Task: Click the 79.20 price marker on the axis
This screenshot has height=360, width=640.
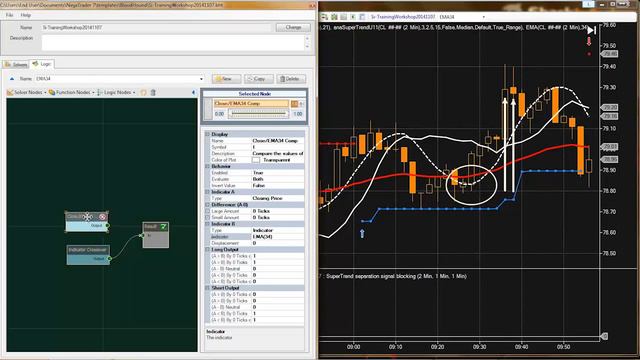Action: (x=610, y=108)
